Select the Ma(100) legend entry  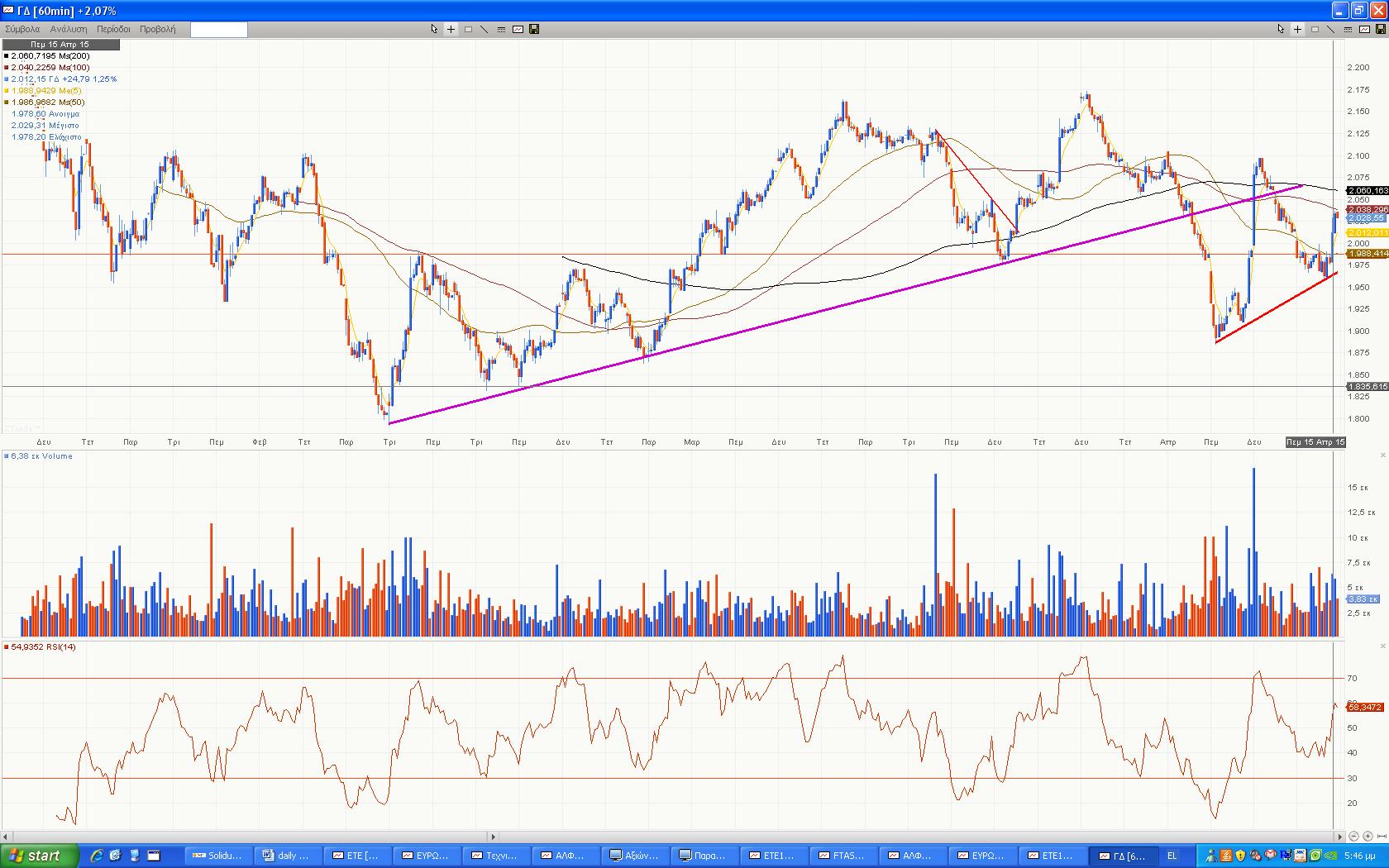(x=46, y=68)
